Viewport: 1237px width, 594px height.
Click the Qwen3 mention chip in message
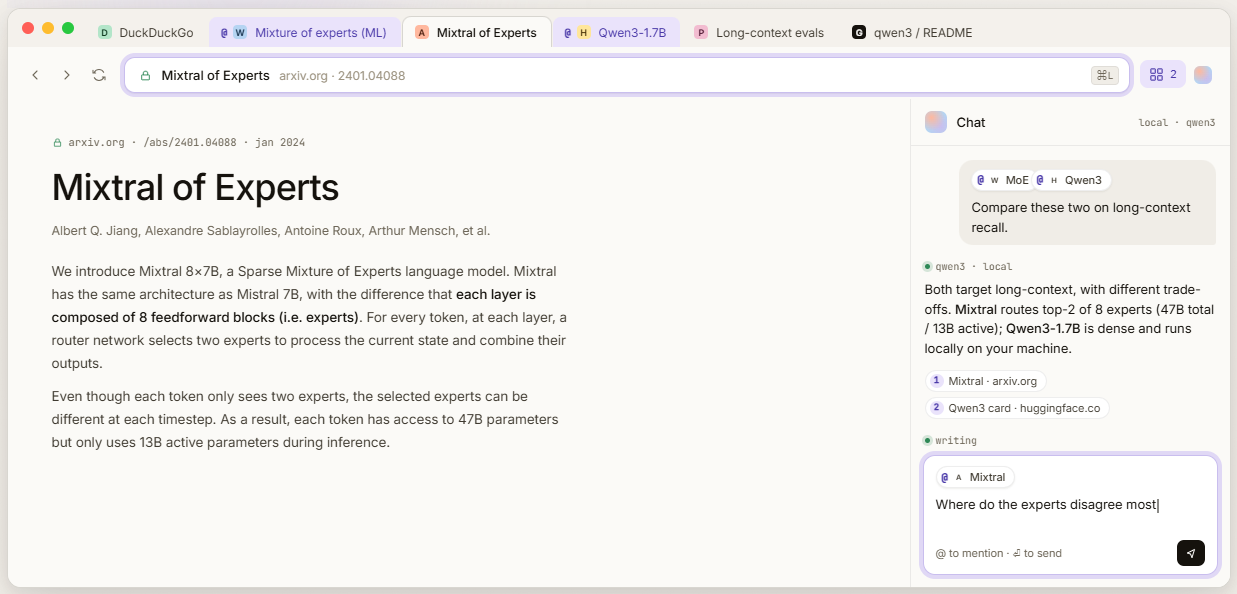pos(1070,180)
